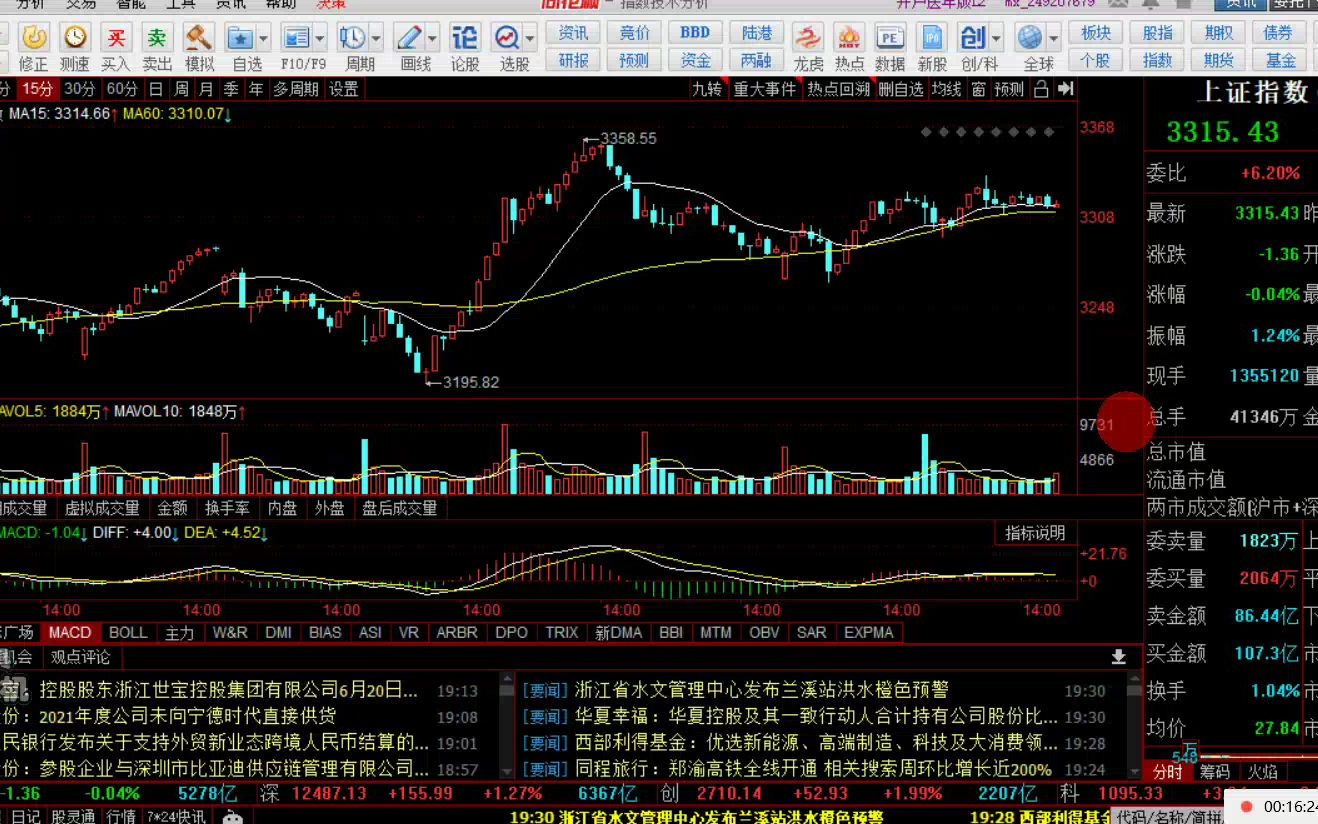The height and width of the screenshot is (824, 1318).
Task: Switch to 火焰 tab in right panel
Action: point(1263,772)
